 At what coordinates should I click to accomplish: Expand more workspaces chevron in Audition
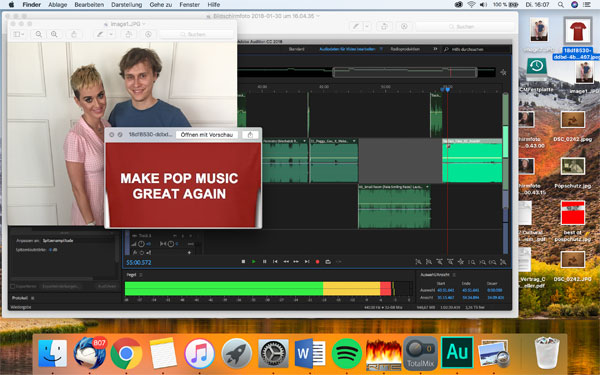tap(435, 49)
